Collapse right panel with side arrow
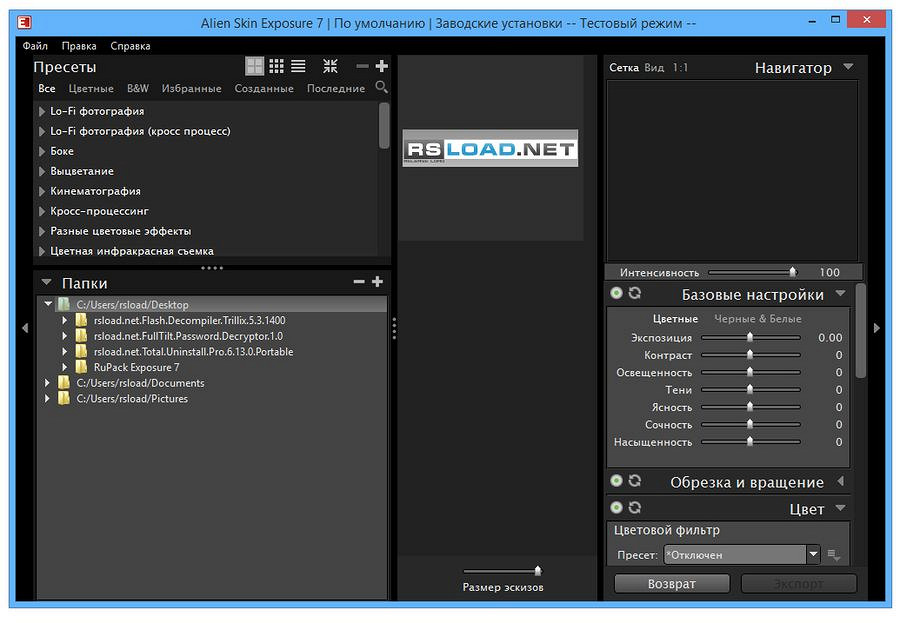This screenshot has height=623, width=900. (876, 328)
